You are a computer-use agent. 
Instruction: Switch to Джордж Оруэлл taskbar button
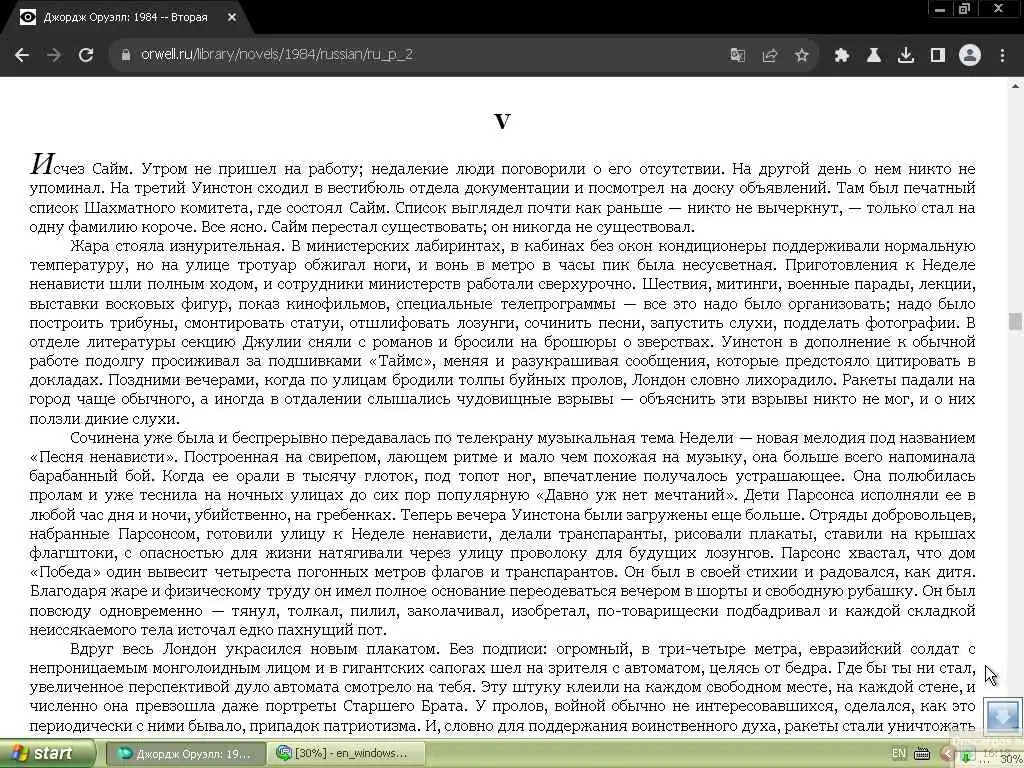(x=185, y=754)
